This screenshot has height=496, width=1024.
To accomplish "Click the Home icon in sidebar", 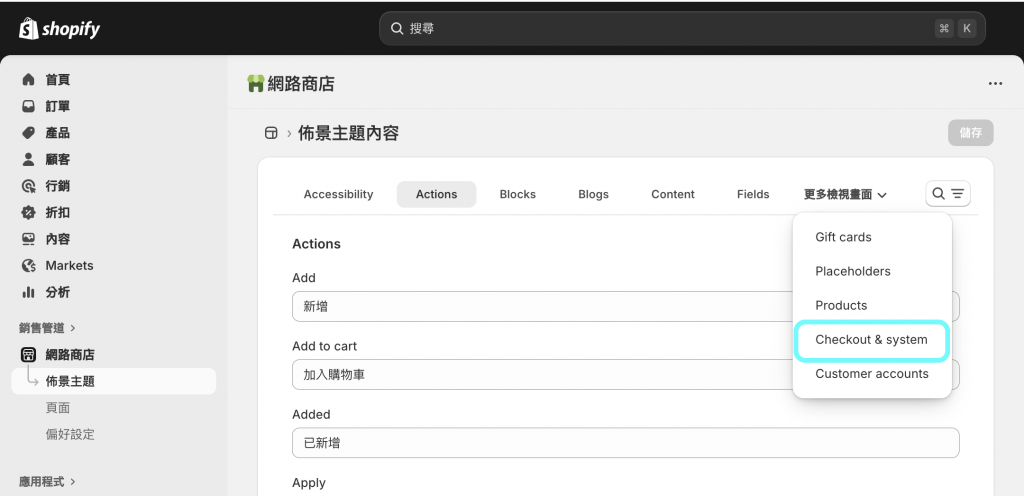I will [x=28, y=80].
